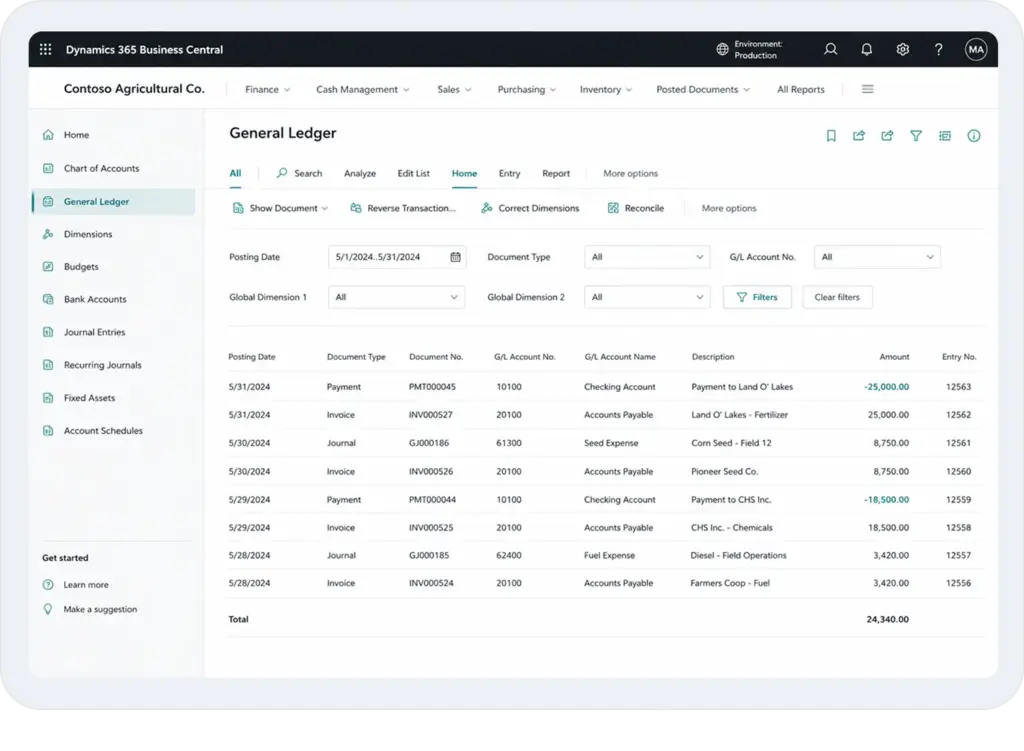Click the Learn more question icon

pyautogui.click(x=48, y=584)
